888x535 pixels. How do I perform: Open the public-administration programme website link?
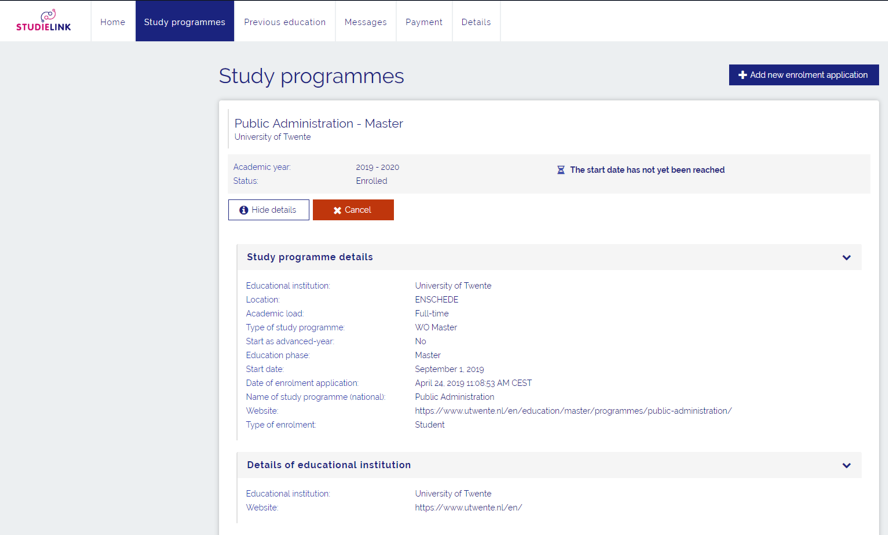point(573,411)
